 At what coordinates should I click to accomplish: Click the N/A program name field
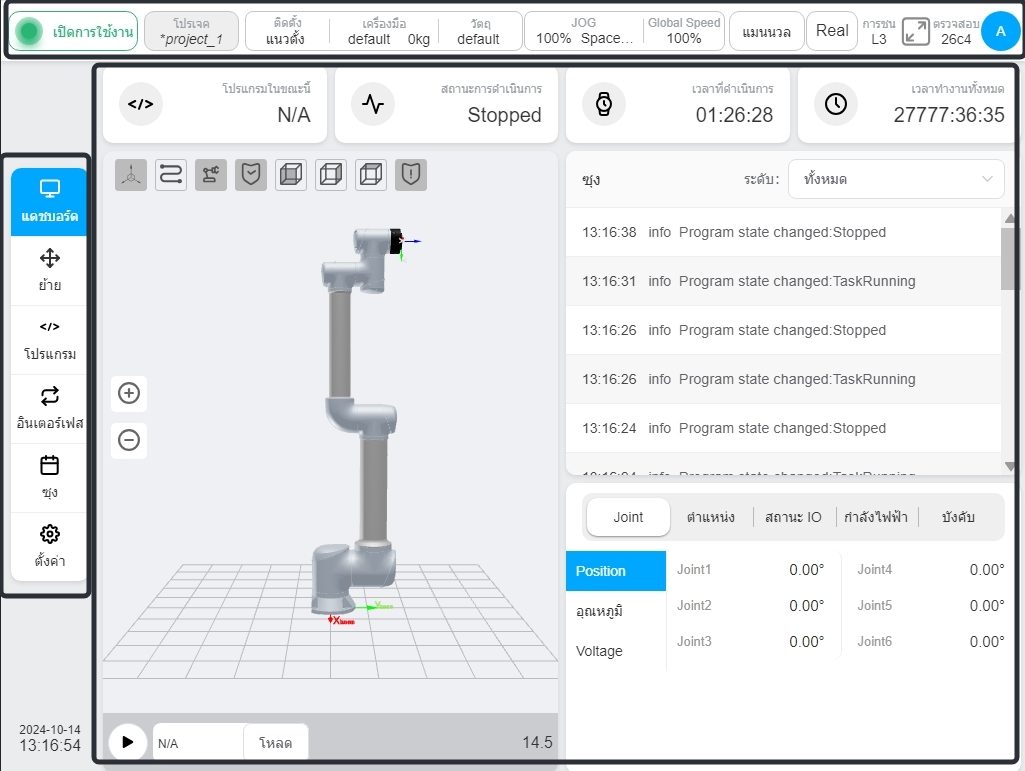[x=198, y=743]
